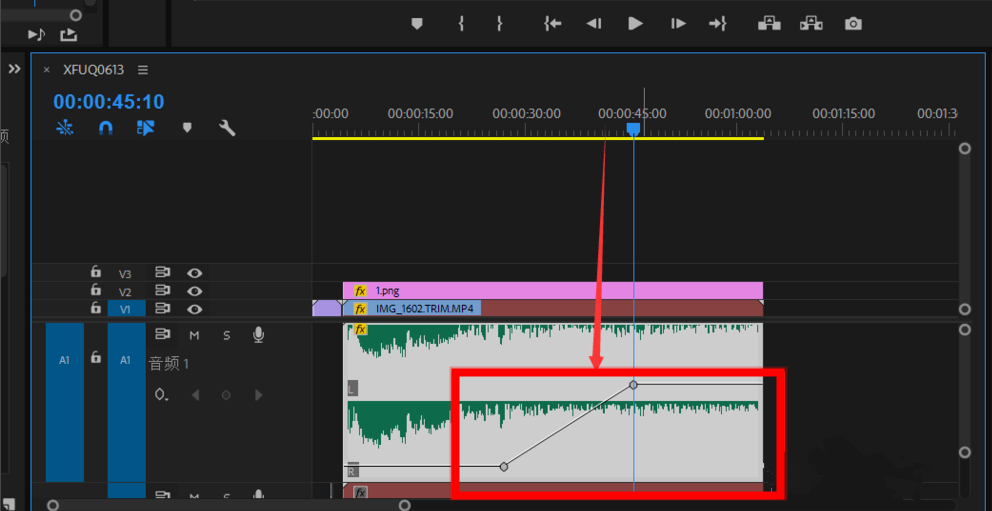
Task: Step forward one frame
Action: (x=678, y=24)
